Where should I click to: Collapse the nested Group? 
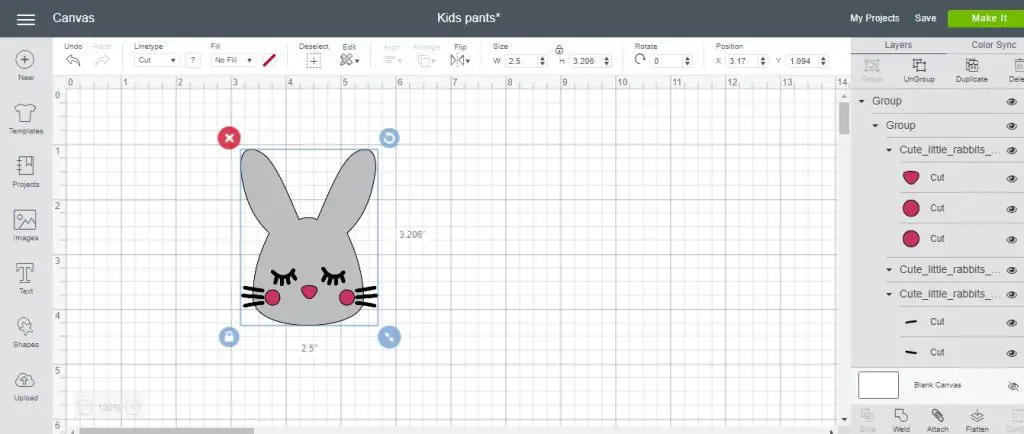(x=875, y=125)
